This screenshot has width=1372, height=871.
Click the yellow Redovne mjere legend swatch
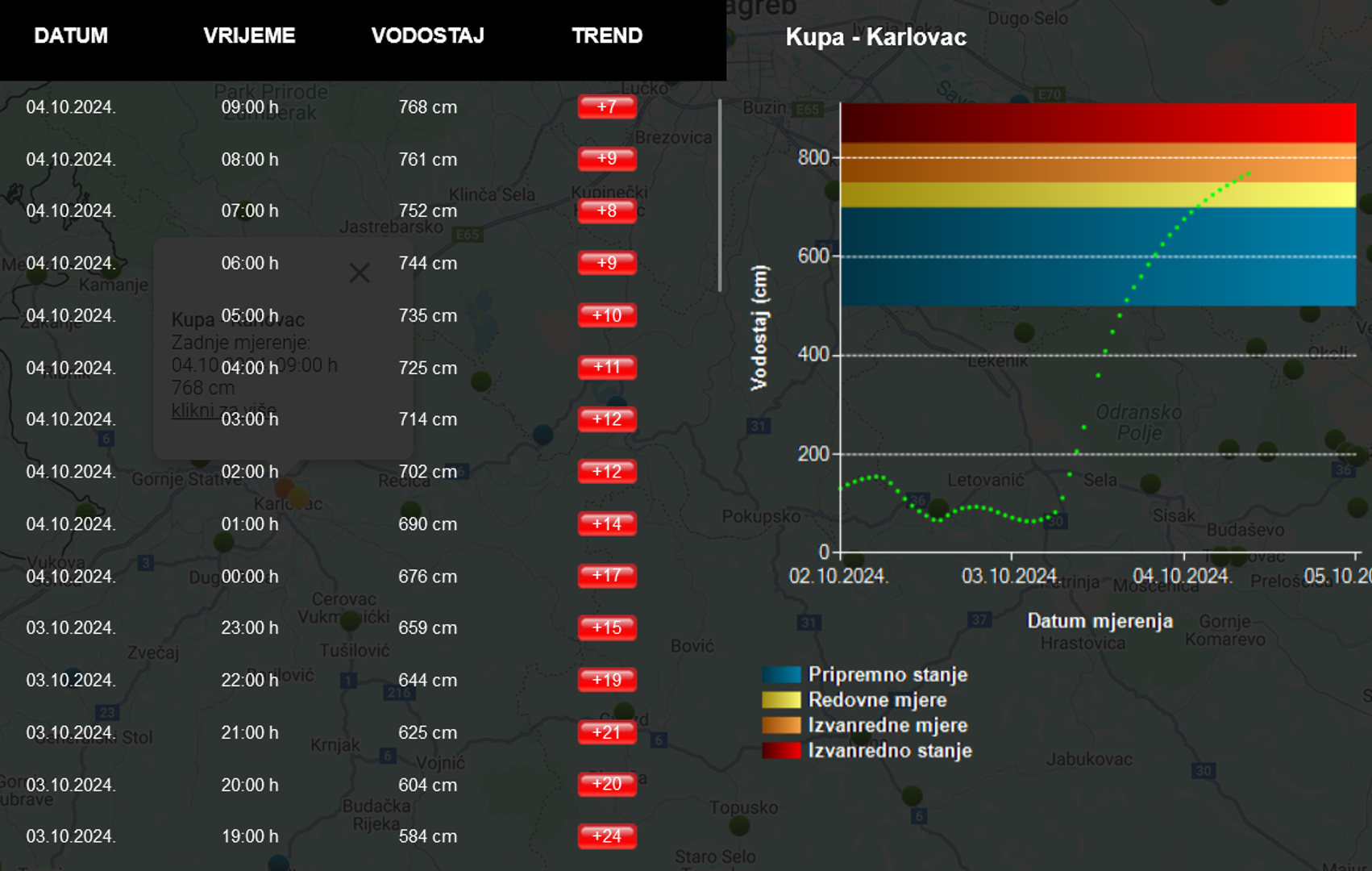tap(781, 700)
